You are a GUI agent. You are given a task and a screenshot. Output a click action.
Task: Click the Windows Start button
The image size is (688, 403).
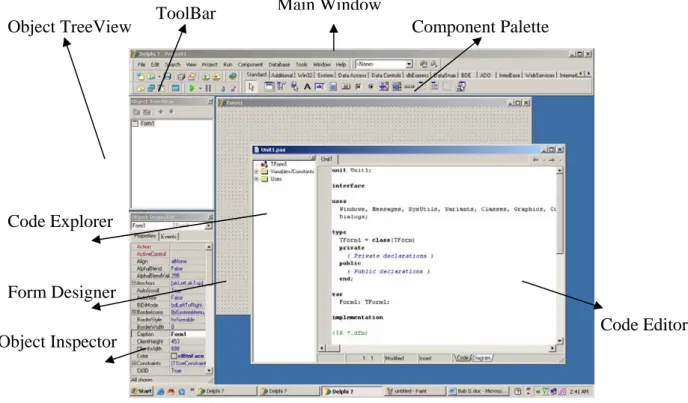click(x=142, y=391)
